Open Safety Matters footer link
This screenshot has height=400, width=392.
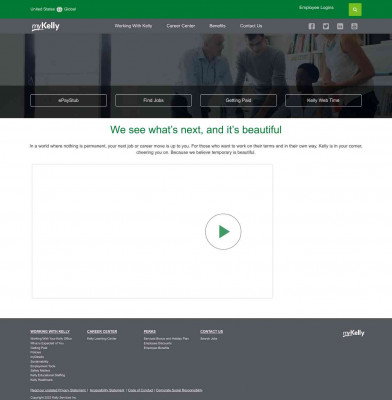[40, 371]
